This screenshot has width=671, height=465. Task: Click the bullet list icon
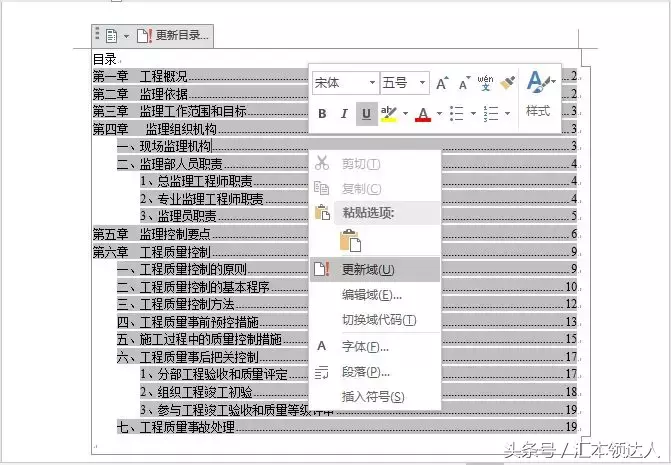[x=455, y=114]
